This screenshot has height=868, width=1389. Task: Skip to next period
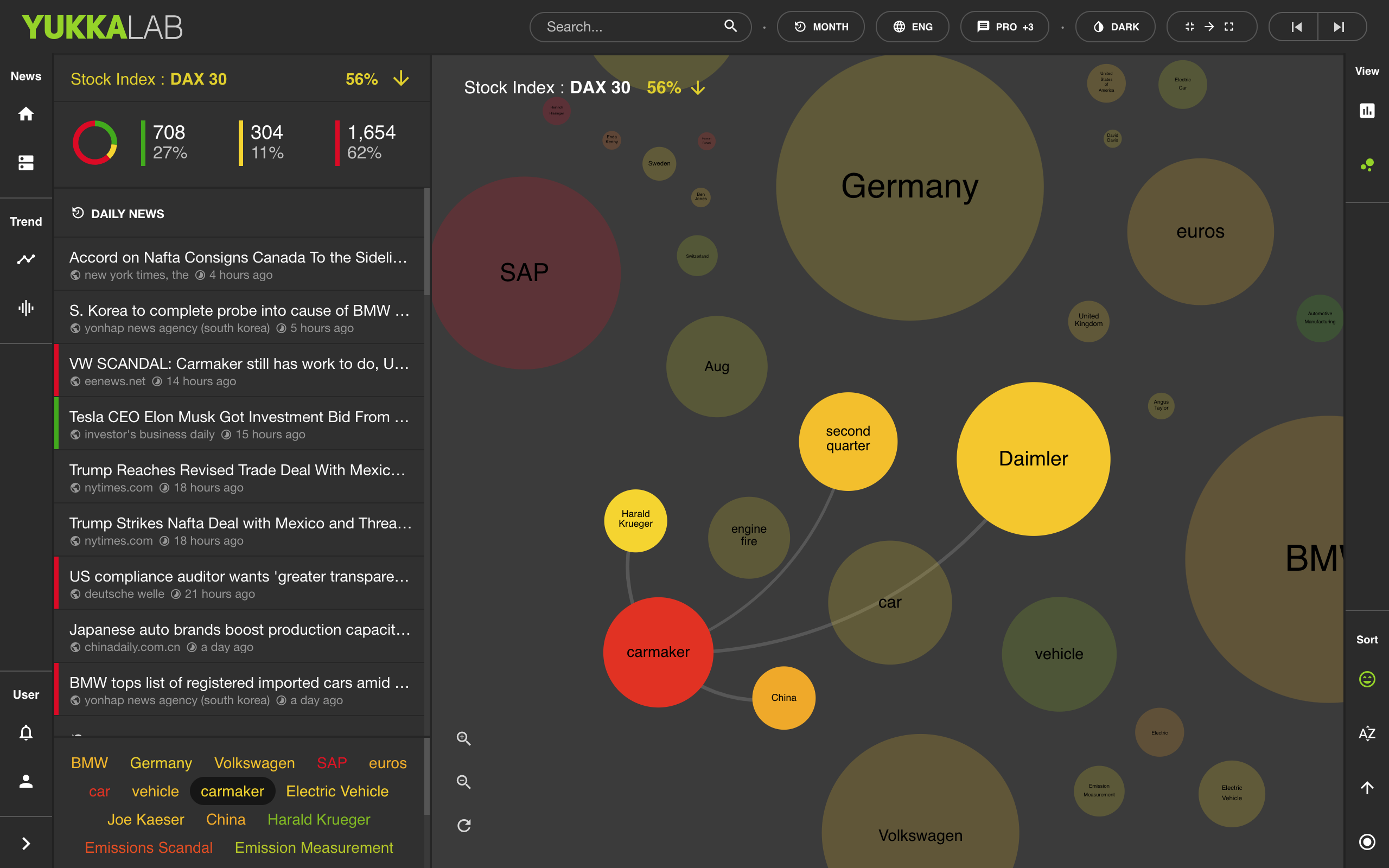1339,27
